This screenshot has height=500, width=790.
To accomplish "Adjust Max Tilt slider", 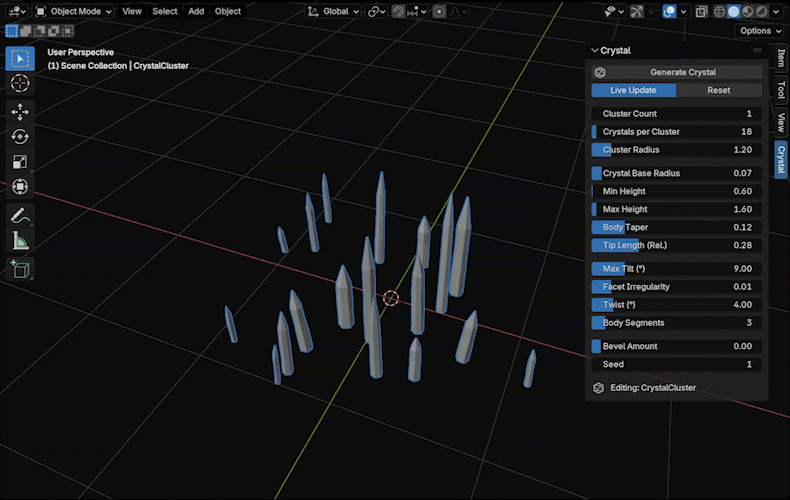I will [x=677, y=269].
